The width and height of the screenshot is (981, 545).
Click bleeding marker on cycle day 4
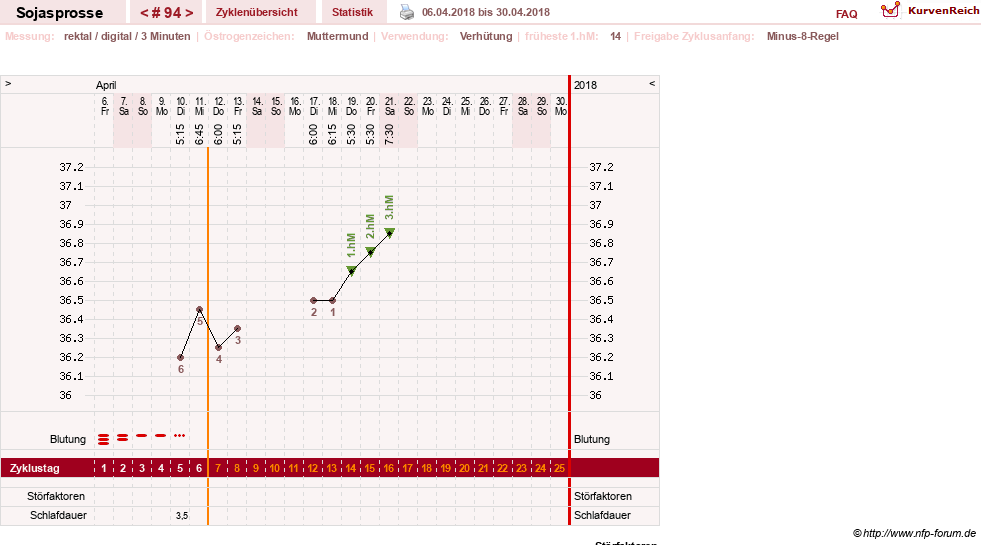[161, 435]
